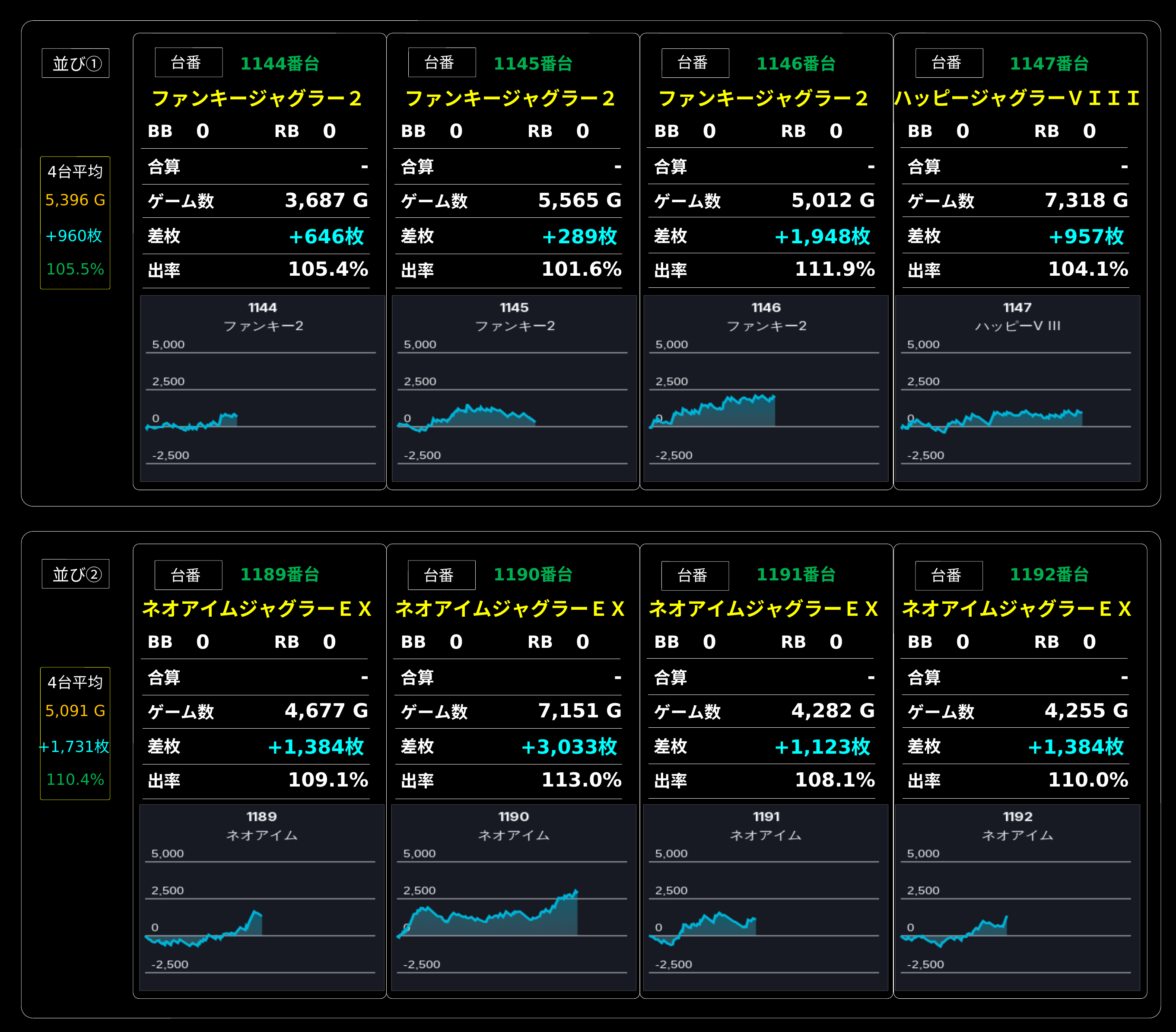Screen dimensions: 1176x1032
Task: Click the 台番 box beside 1190番台
Action: tap(442, 575)
